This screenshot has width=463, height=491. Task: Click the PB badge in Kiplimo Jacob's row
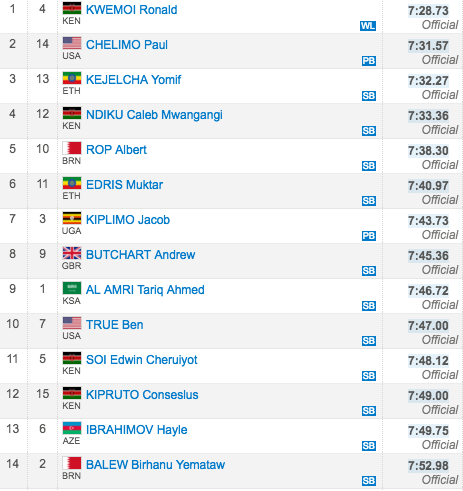[x=369, y=236]
